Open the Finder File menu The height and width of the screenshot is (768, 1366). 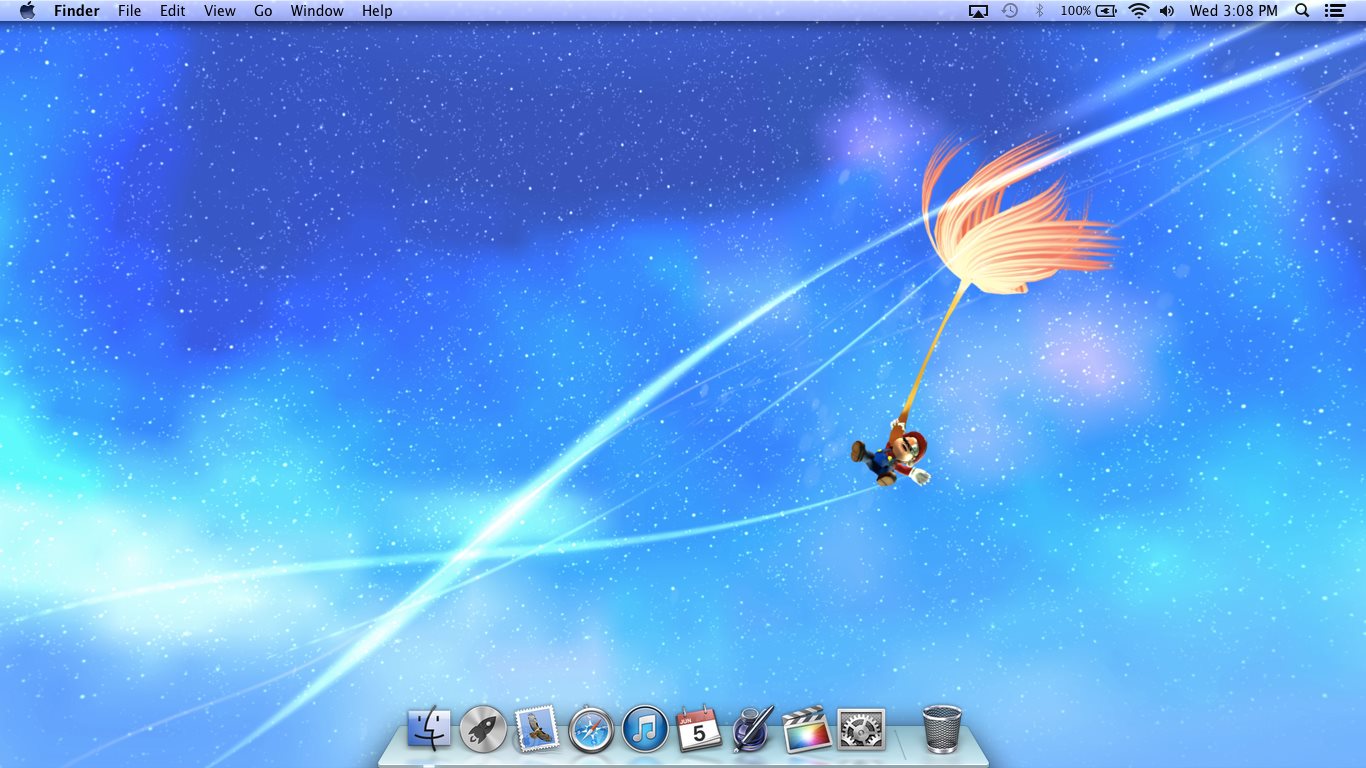click(x=129, y=11)
